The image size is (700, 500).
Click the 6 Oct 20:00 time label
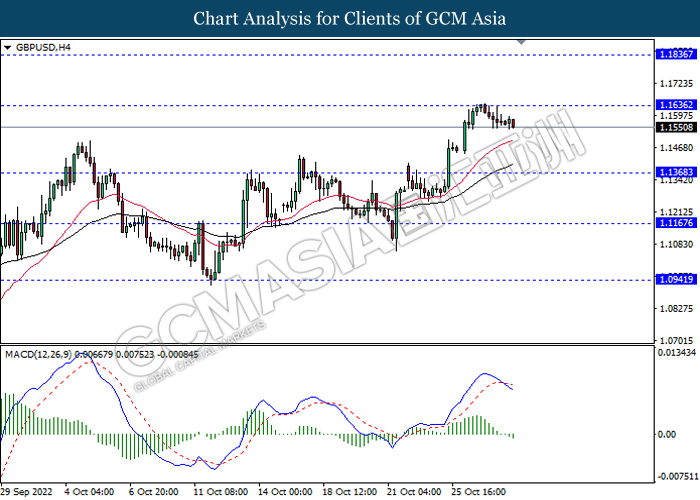coord(154,492)
